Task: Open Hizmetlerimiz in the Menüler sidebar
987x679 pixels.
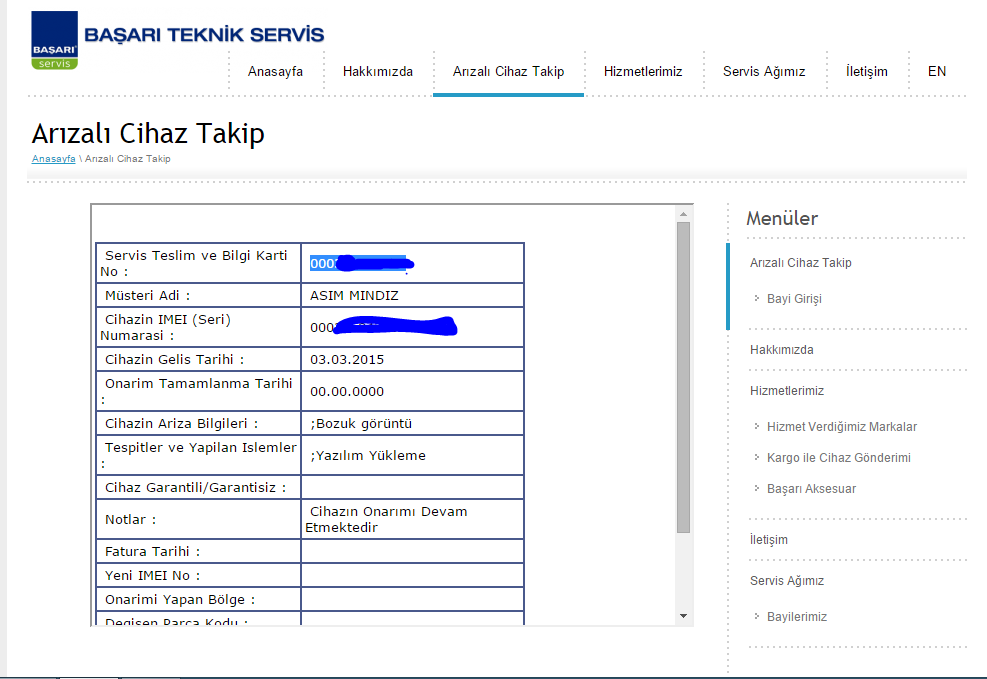Action: click(787, 391)
